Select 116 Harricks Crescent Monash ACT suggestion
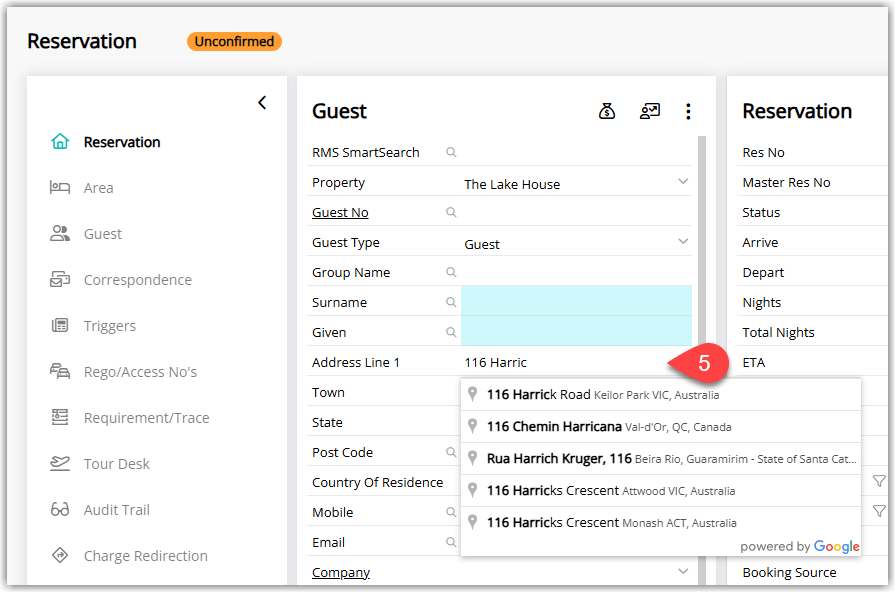 coord(661,522)
